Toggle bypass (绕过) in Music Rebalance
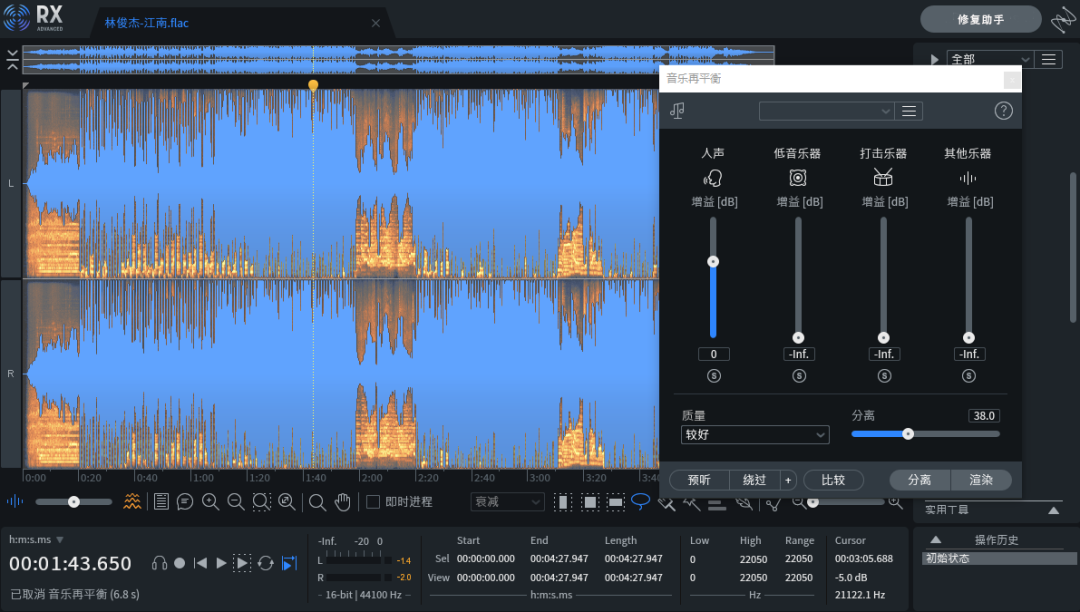 pos(756,480)
